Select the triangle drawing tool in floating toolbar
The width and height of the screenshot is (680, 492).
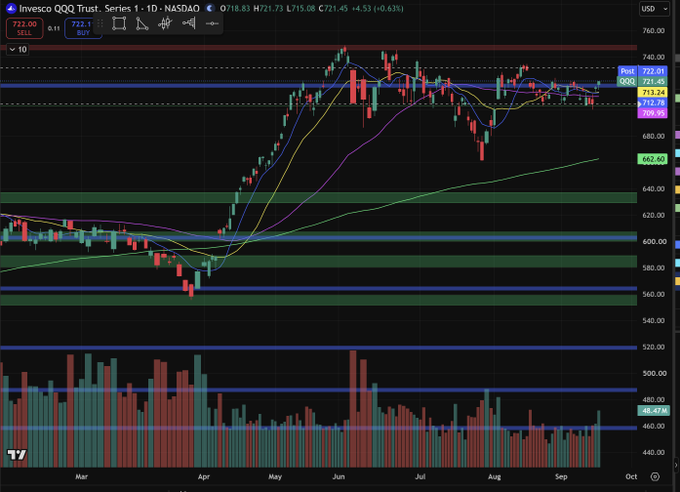pyautogui.click(x=142, y=23)
